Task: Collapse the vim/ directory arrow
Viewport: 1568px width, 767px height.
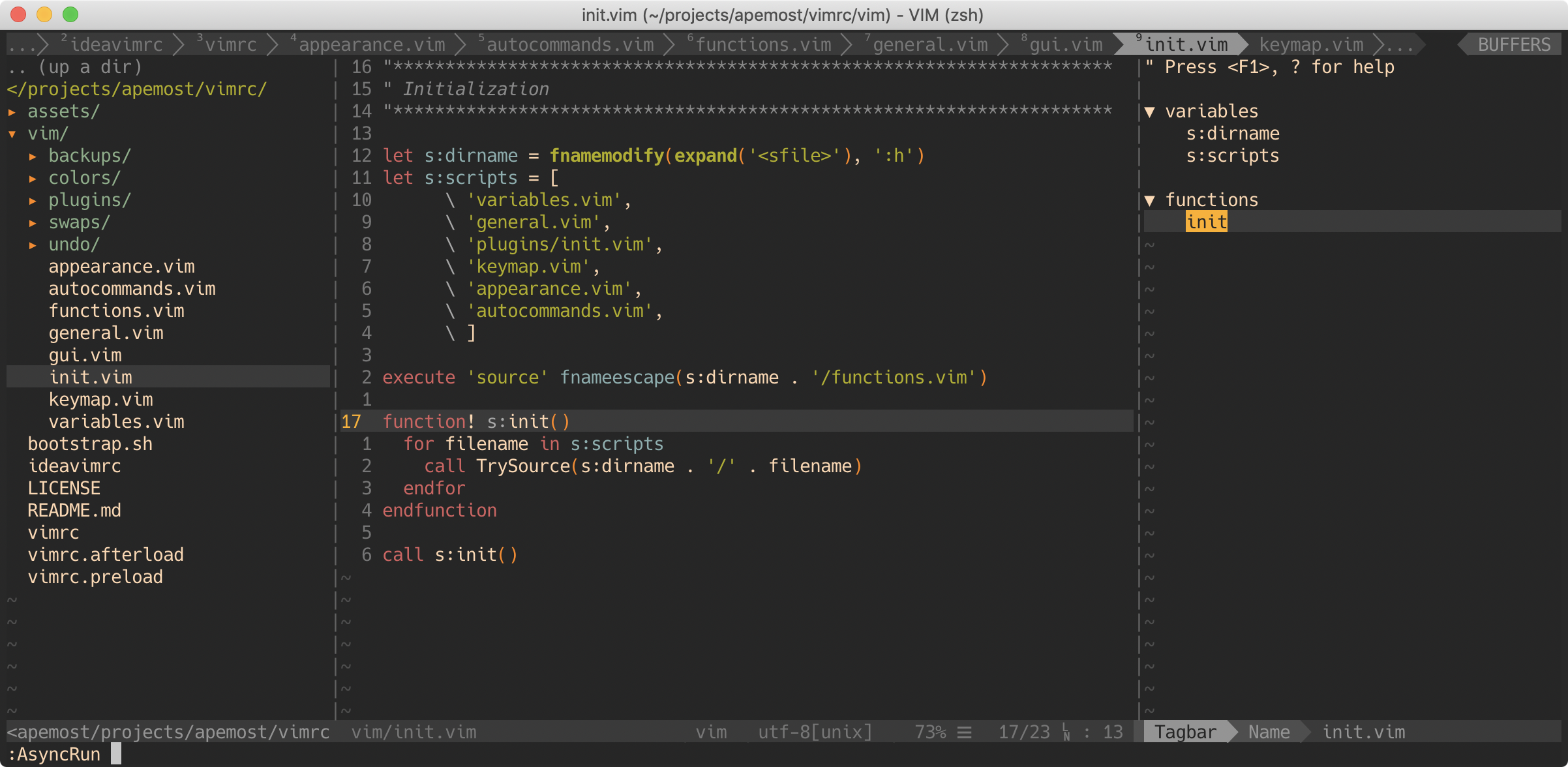Action: [x=12, y=134]
